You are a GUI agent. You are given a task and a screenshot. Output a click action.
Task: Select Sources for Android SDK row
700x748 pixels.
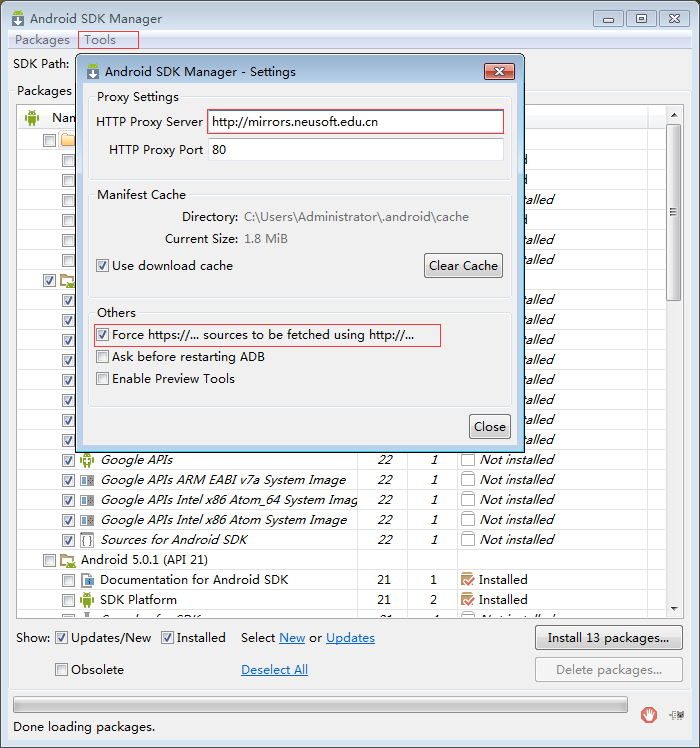pyautogui.click(x=174, y=540)
